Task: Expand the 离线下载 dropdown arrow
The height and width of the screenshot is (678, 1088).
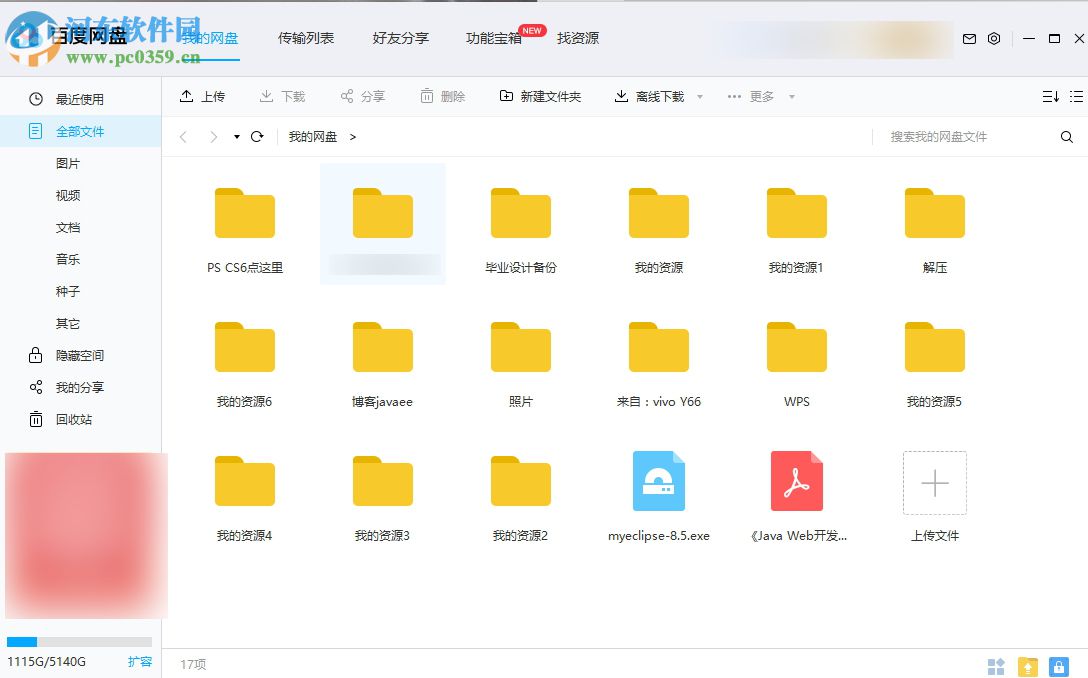Action: pos(699,96)
